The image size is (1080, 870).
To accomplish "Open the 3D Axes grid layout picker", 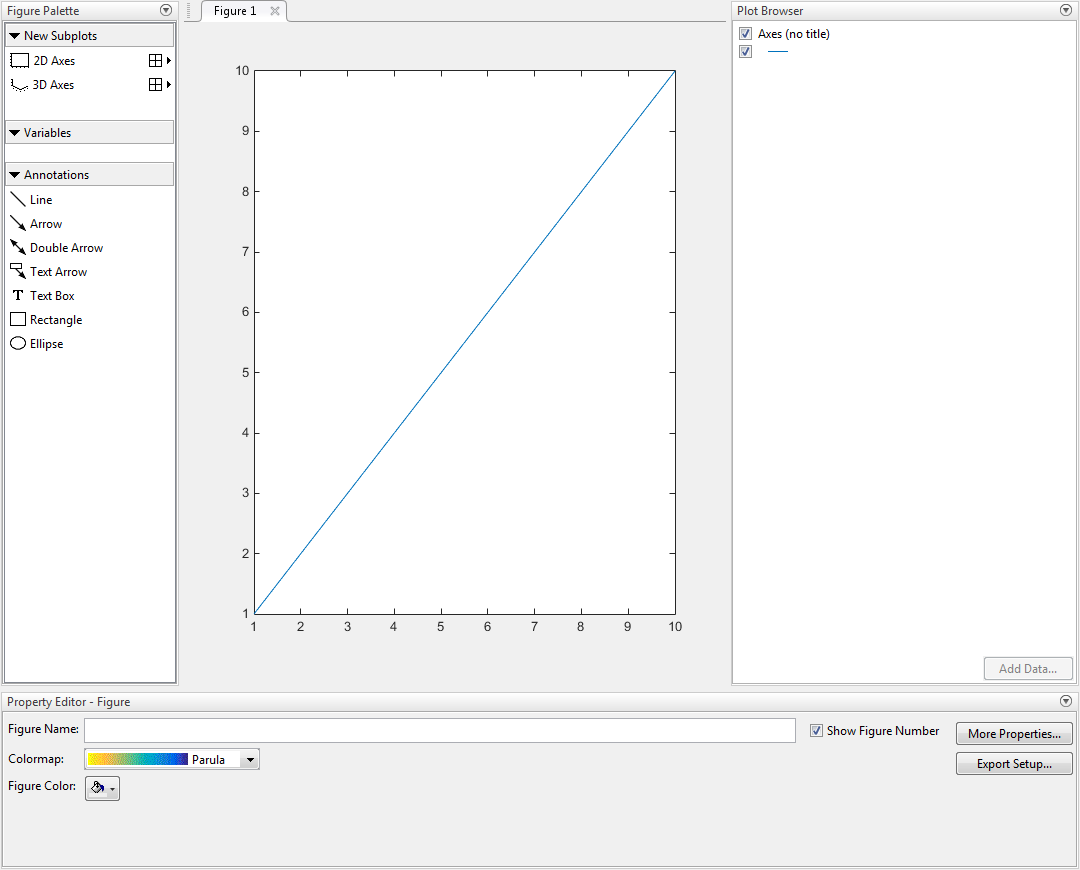I will (155, 85).
